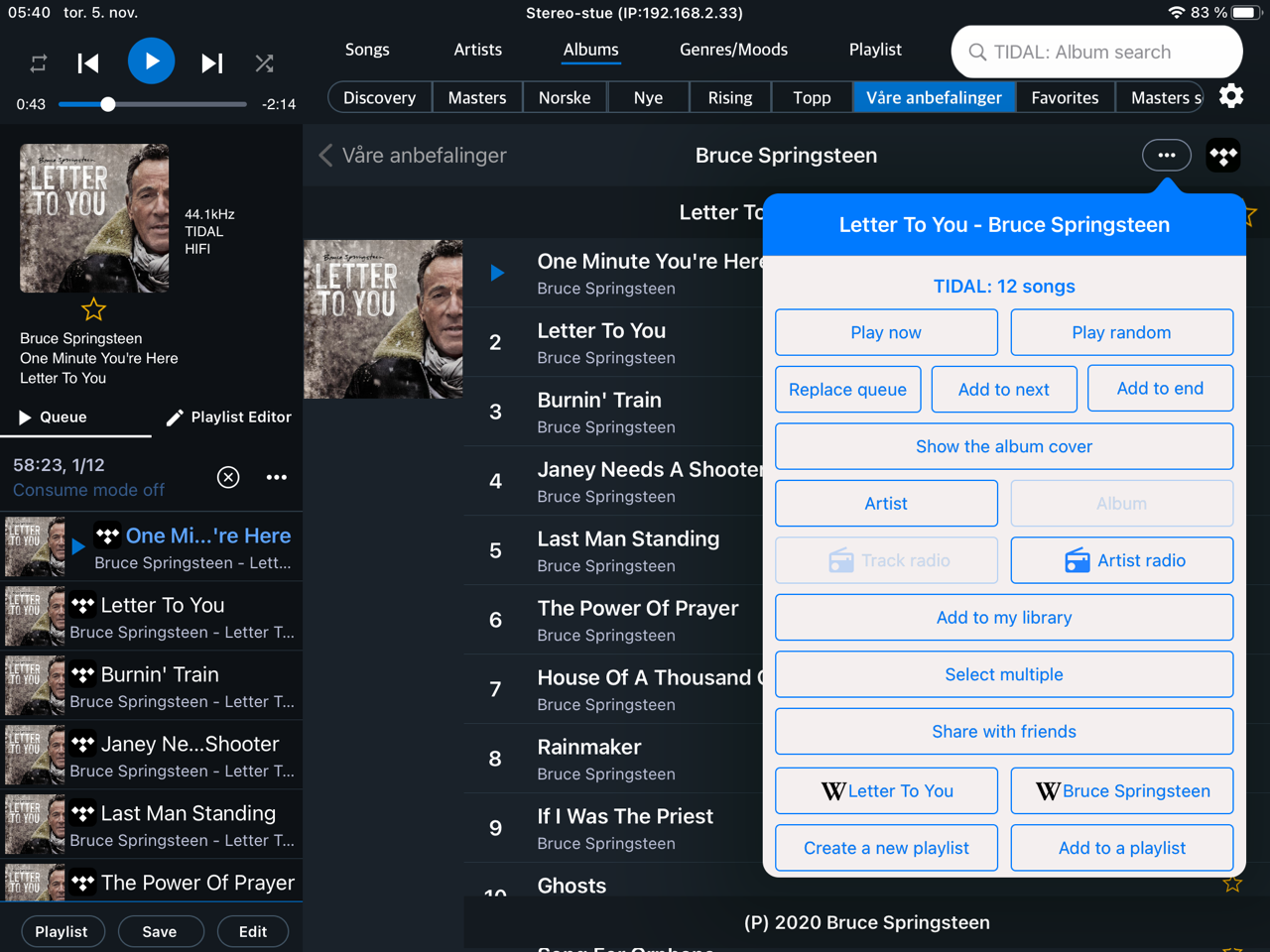The width and height of the screenshot is (1270, 952).
Task: Open Wikipedia for Letter To You
Action: coord(886,790)
